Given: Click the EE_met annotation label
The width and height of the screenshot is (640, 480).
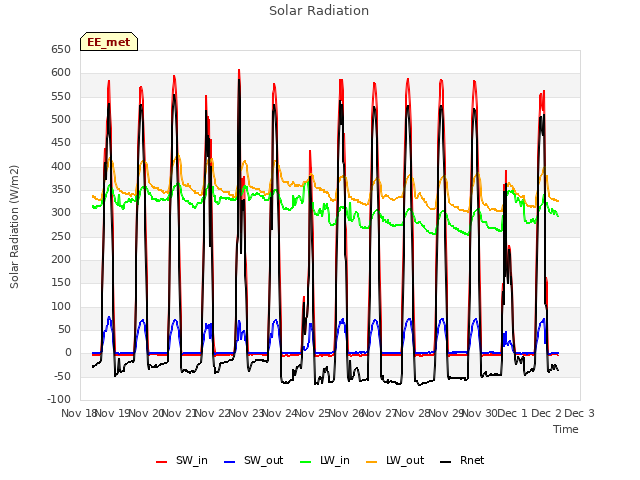Looking at the screenshot, I should click(109, 42).
